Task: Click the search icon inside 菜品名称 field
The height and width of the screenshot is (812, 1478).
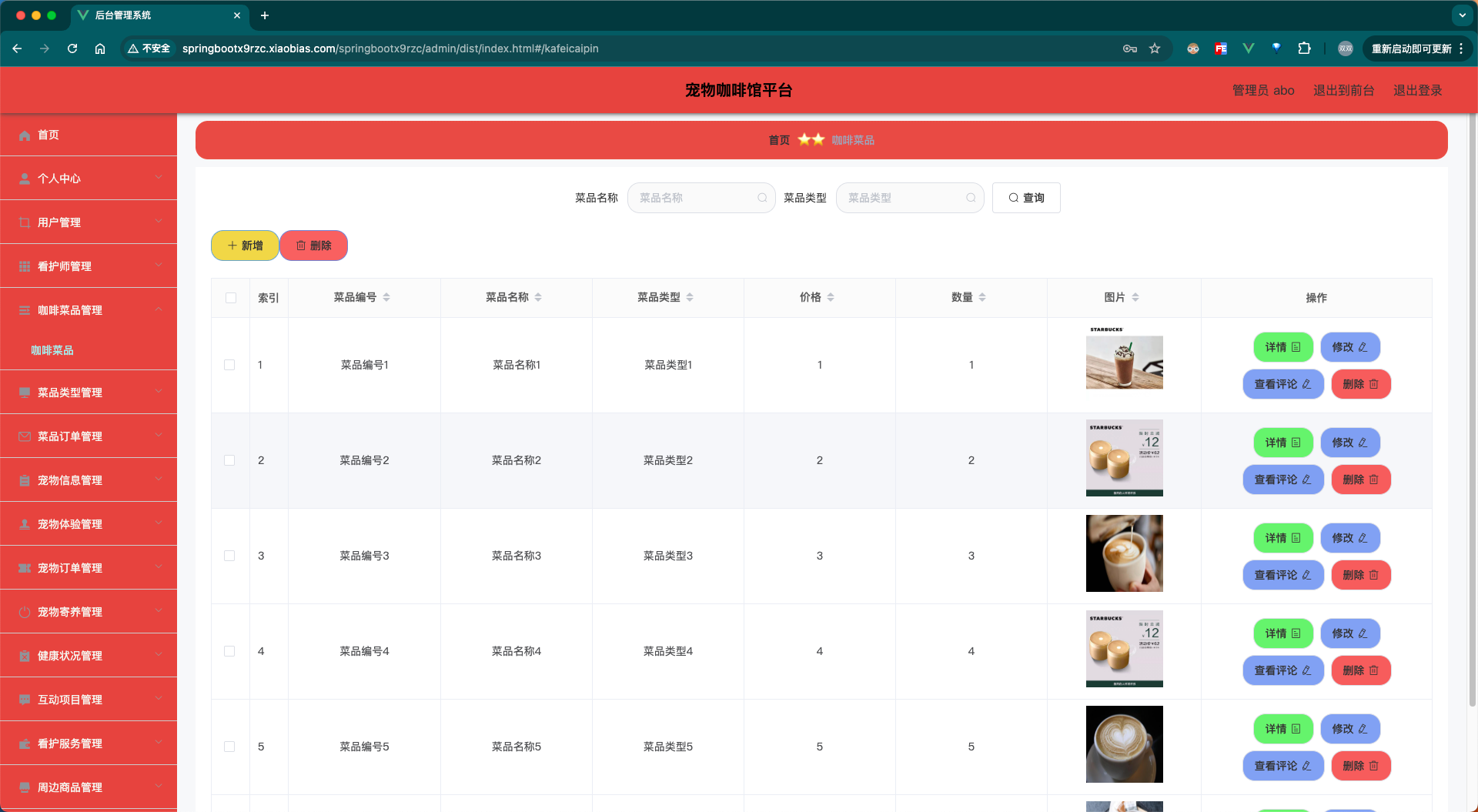Action: pyautogui.click(x=762, y=198)
